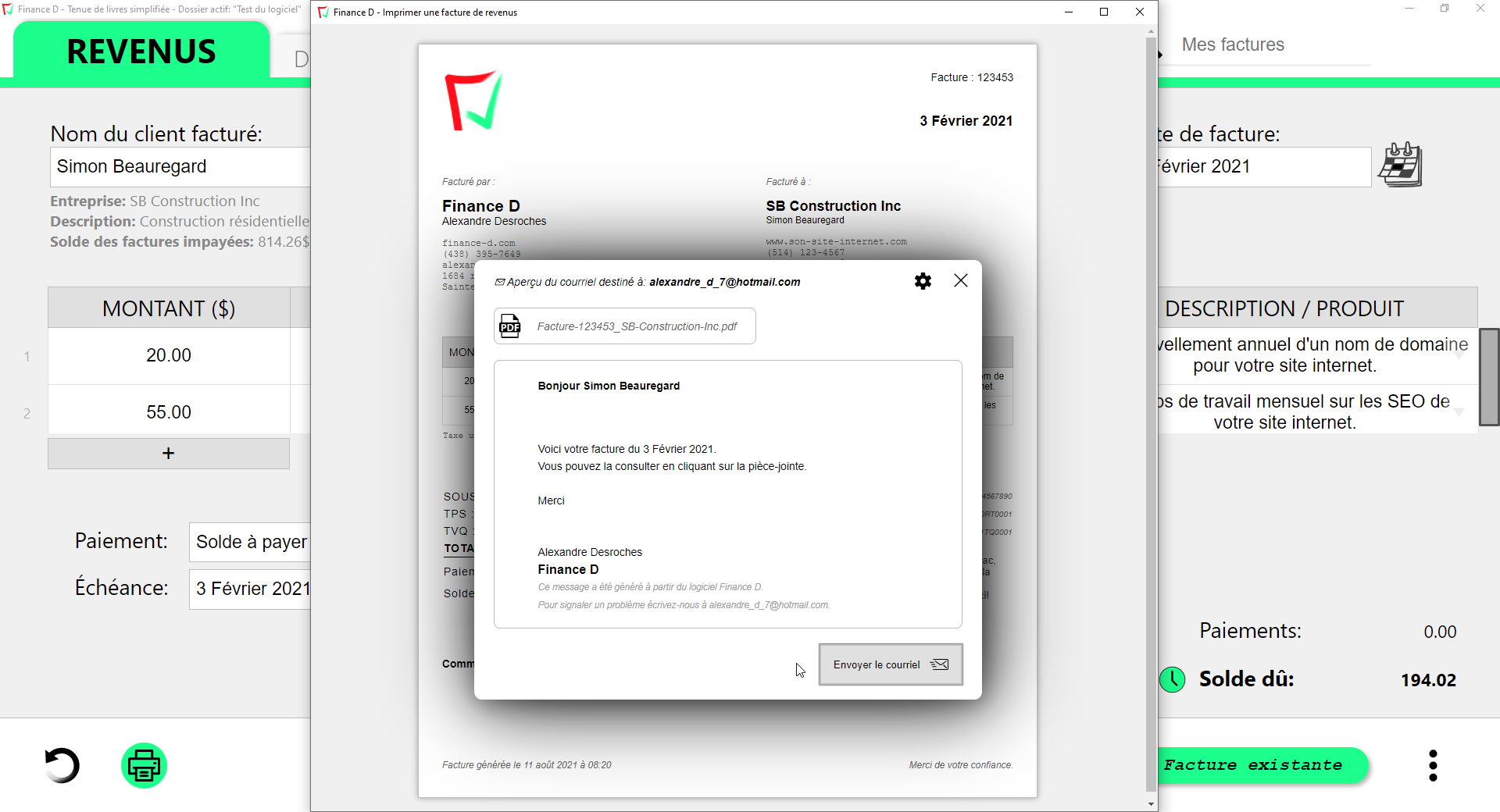Open the Facture-123453_SB-Construction-Inc PDF attachment
Image resolution: width=1500 pixels, height=812 pixels.
[624, 326]
